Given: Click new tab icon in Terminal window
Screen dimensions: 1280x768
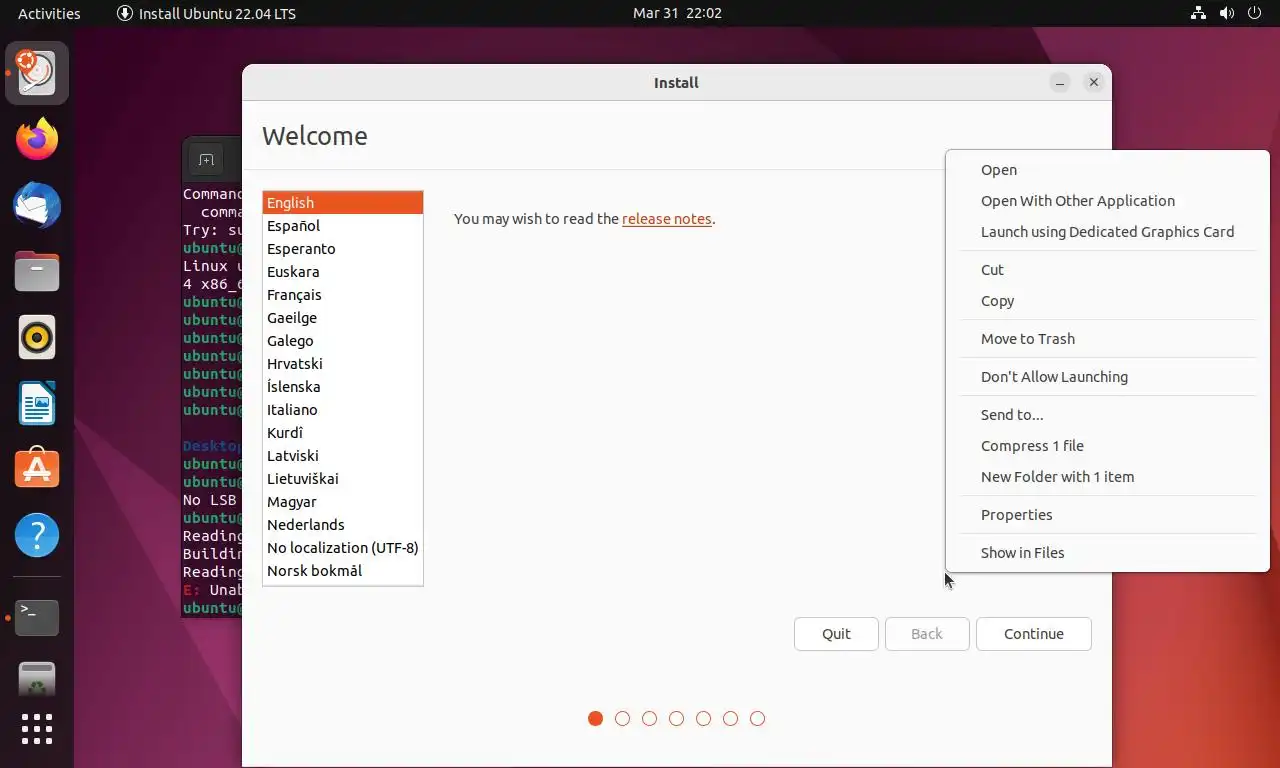Looking at the screenshot, I should 206,160.
